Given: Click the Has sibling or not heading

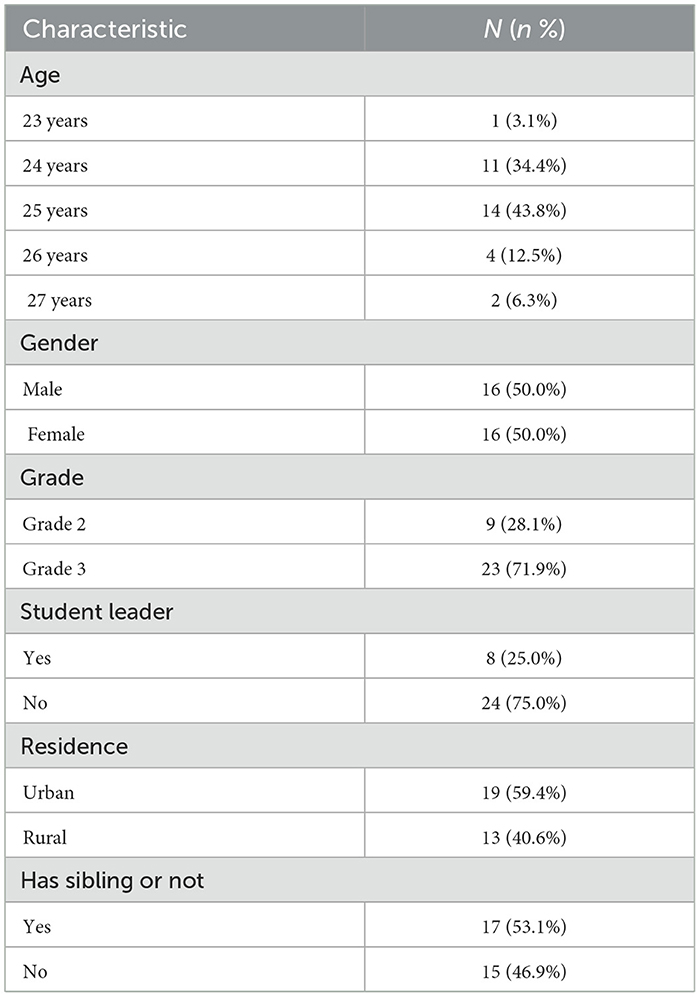Looking at the screenshot, I should pyautogui.click(x=113, y=880).
